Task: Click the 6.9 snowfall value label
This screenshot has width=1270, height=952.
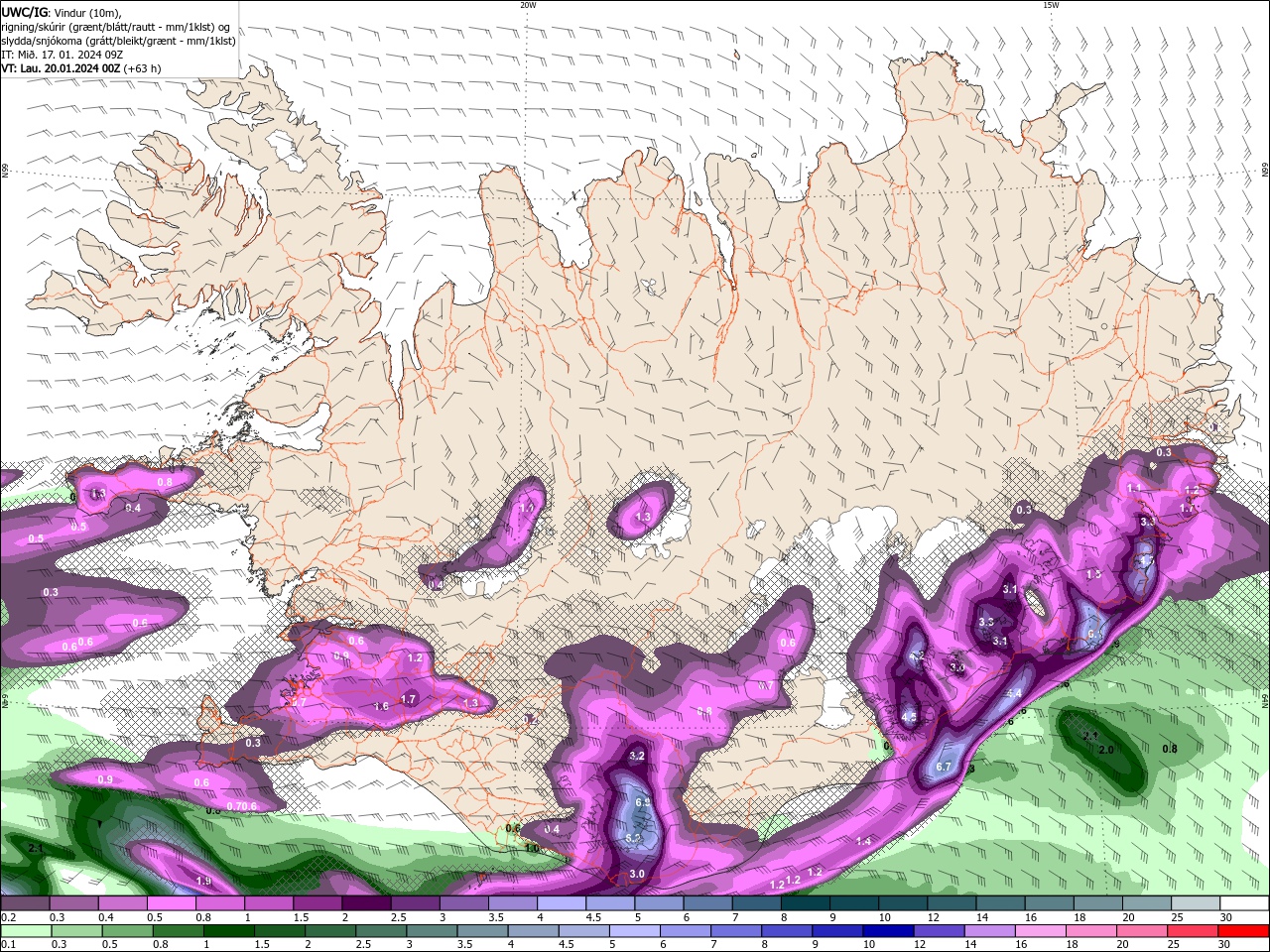Action: (x=642, y=802)
